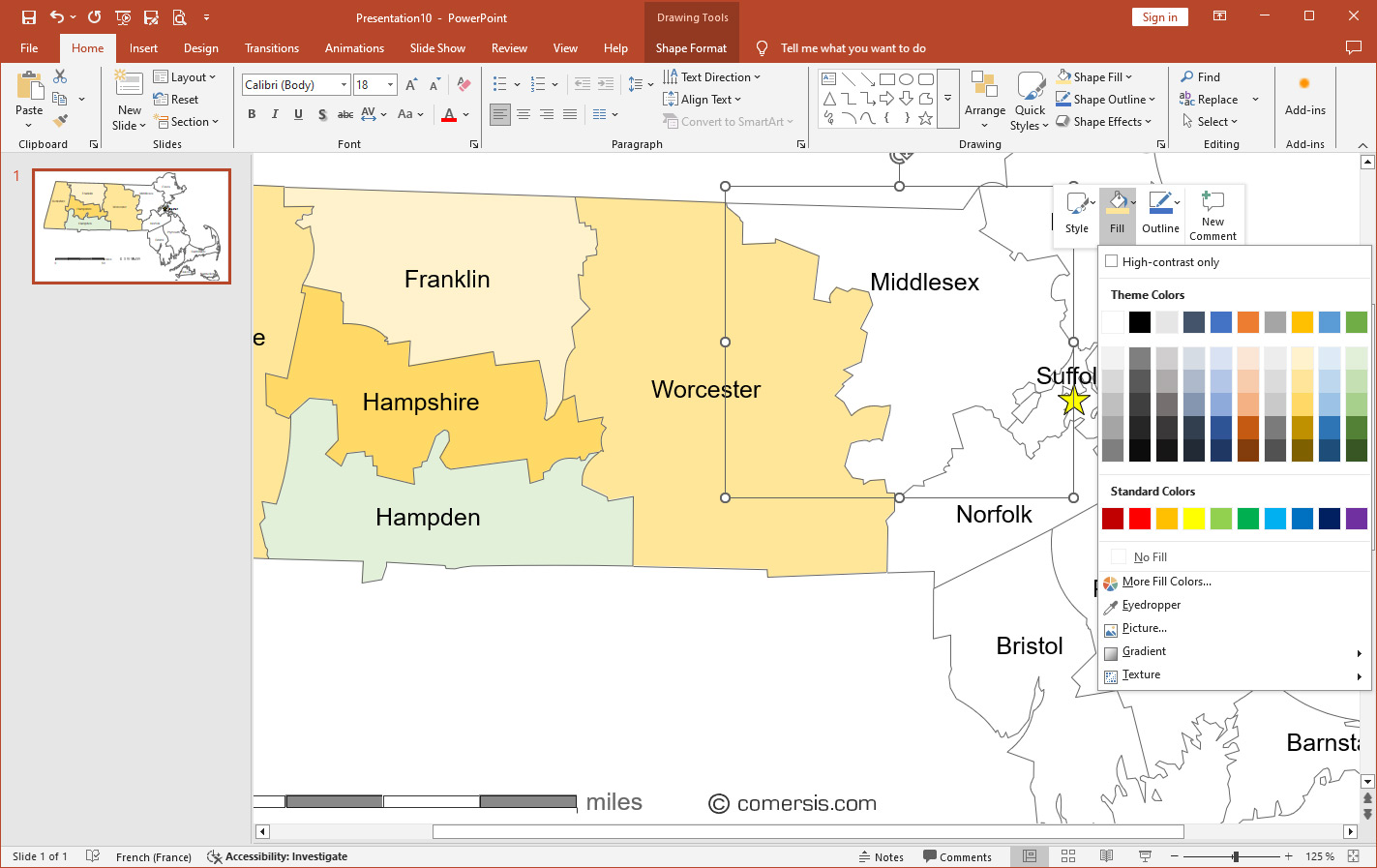The width and height of the screenshot is (1377, 868).
Task: Increase font size with the larger A icon
Action: (x=411, y=85)
